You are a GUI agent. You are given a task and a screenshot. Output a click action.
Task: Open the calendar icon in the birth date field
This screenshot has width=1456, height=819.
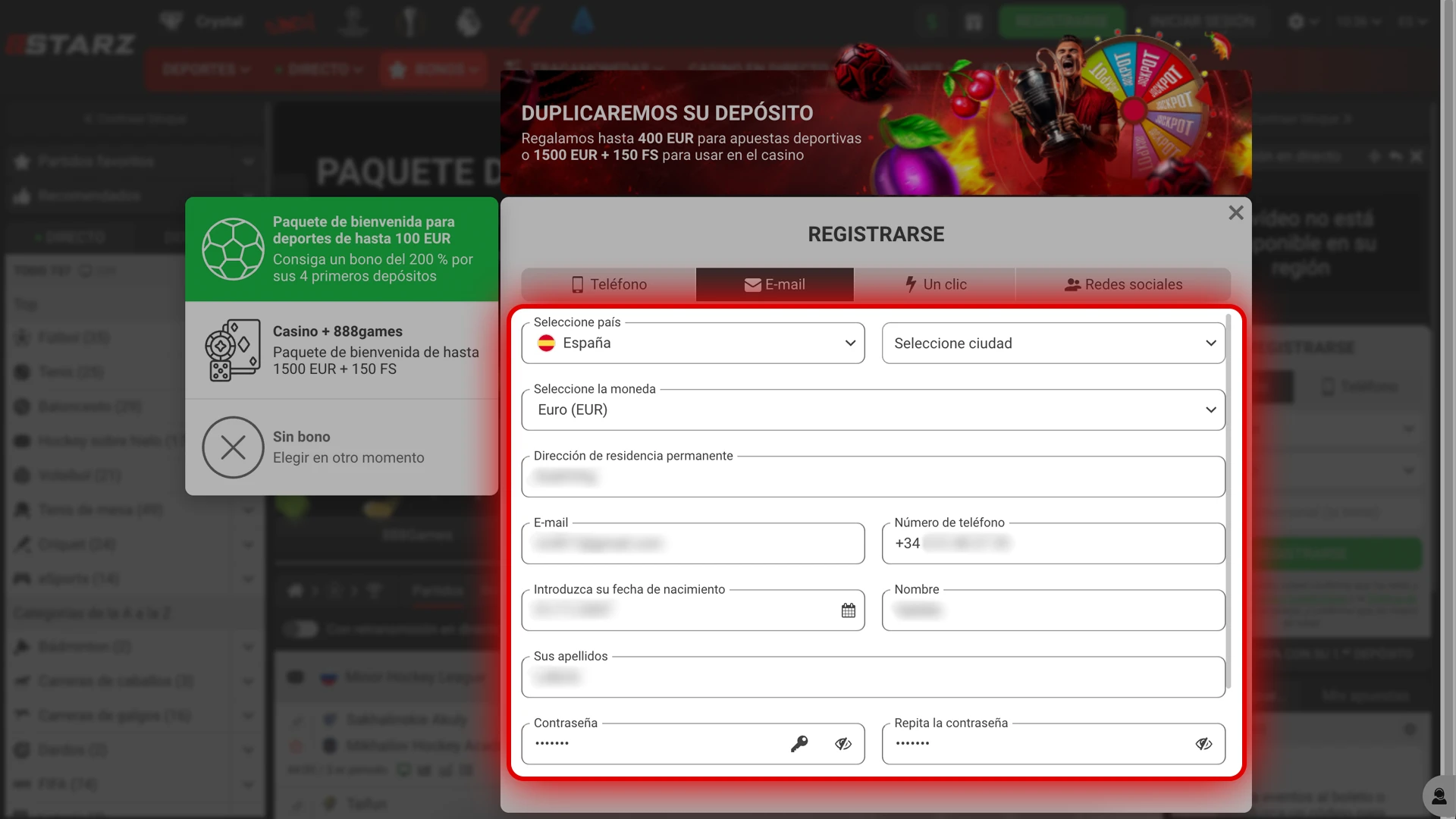(847, 610)
